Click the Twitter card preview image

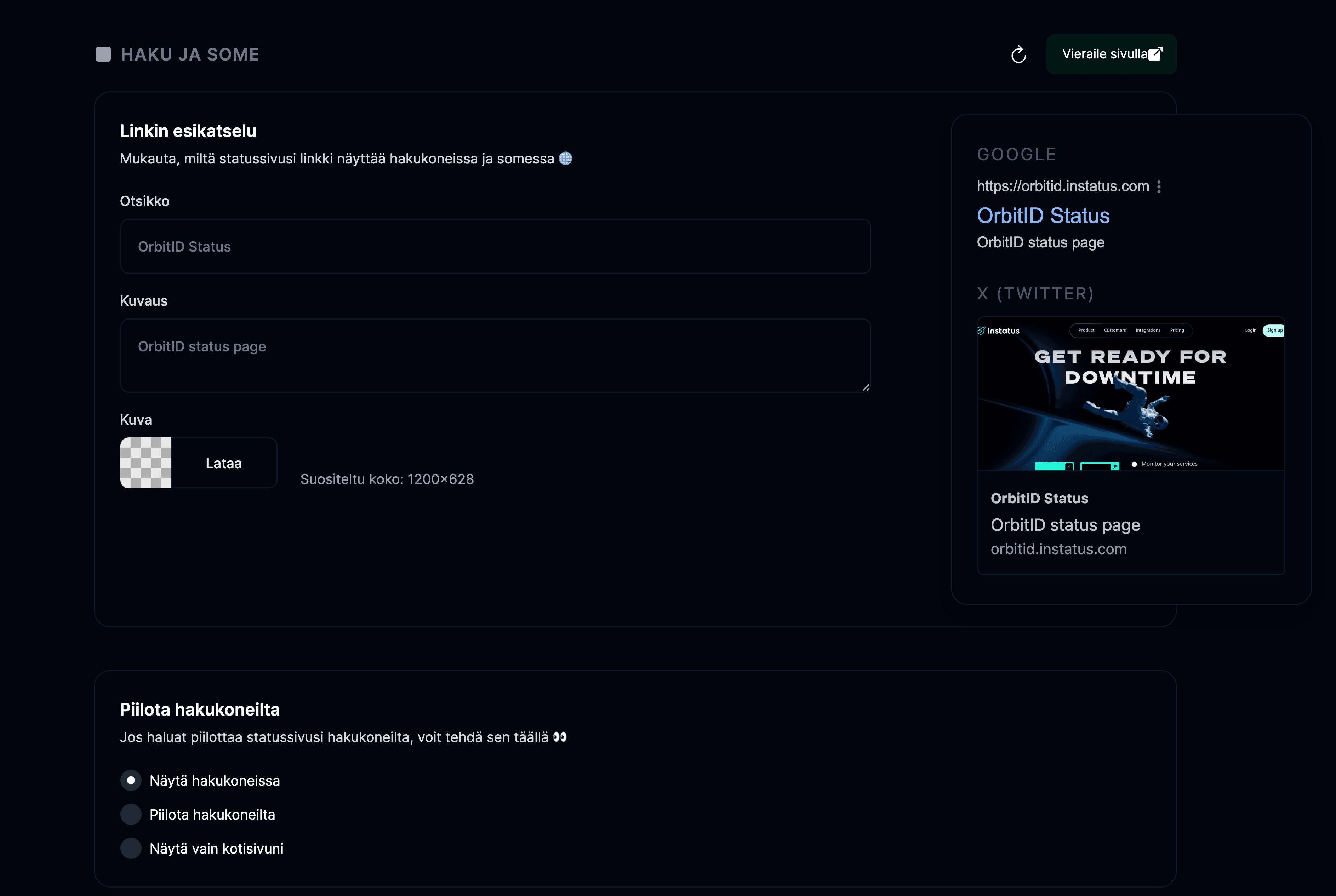pos(1131,394)
